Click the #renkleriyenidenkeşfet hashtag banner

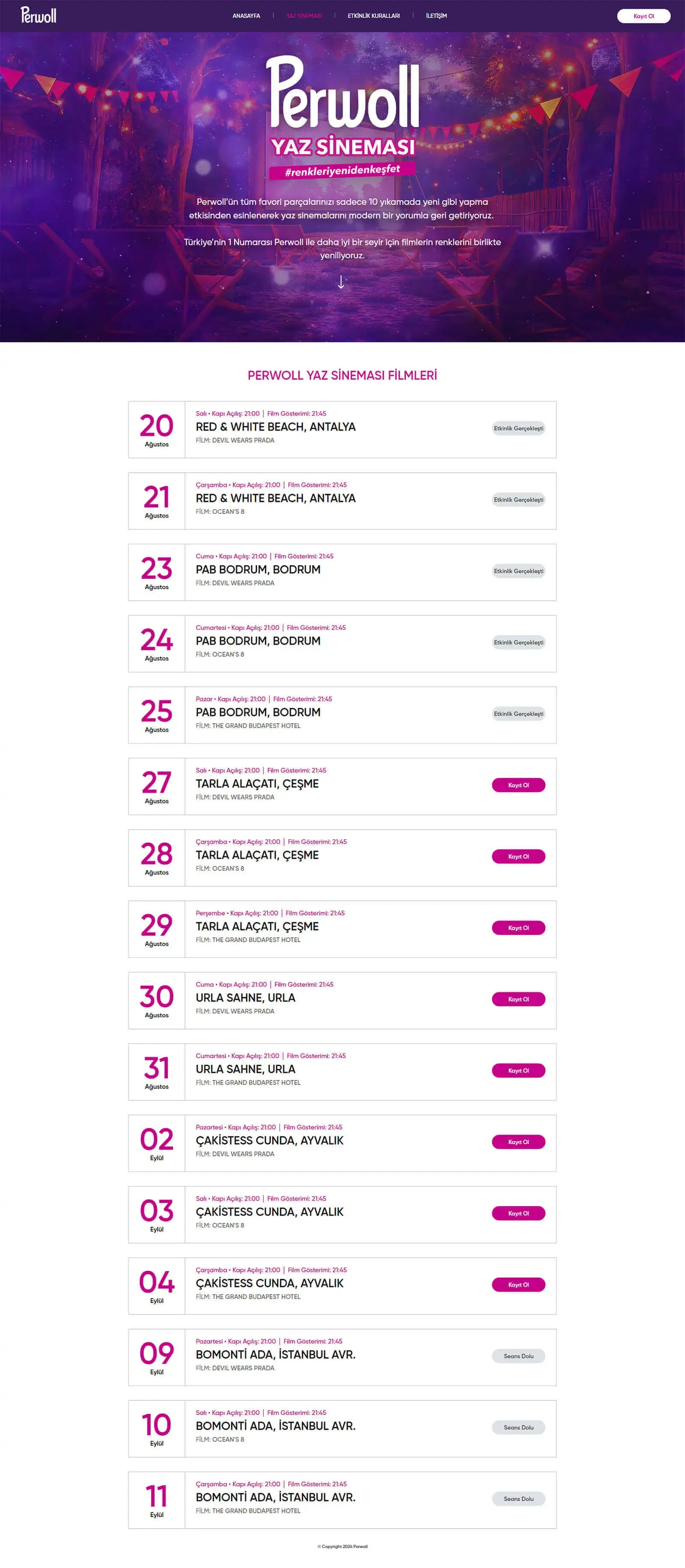(x=342, y=170)
